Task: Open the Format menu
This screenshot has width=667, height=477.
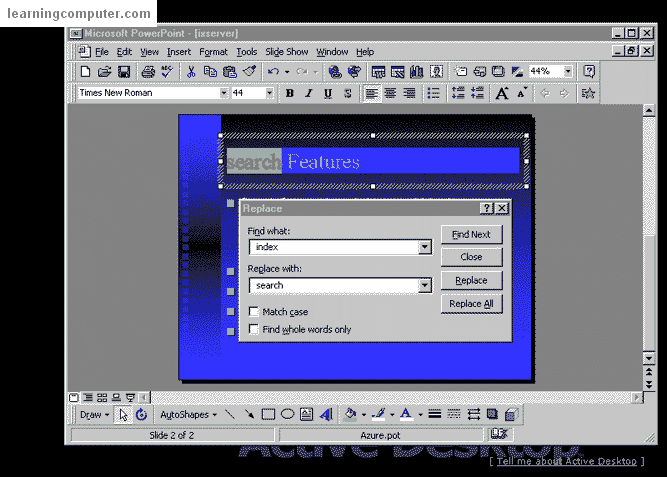Action: click(213, 52)
